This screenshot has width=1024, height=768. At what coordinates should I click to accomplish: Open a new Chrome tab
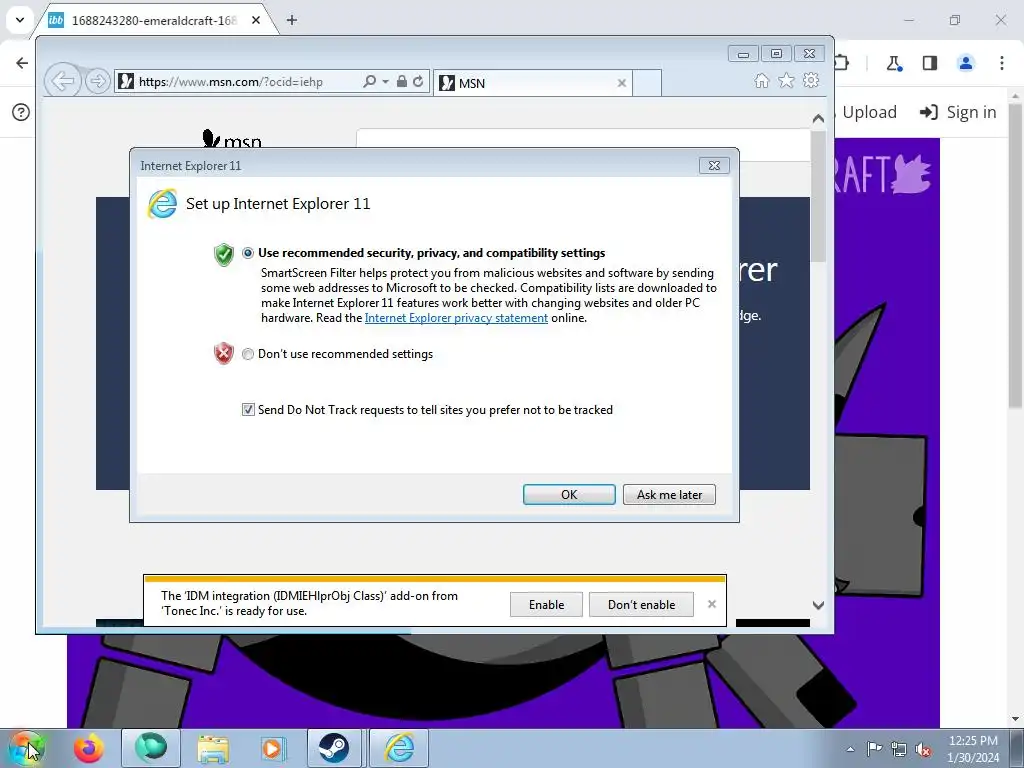click(x=292, y=20)
